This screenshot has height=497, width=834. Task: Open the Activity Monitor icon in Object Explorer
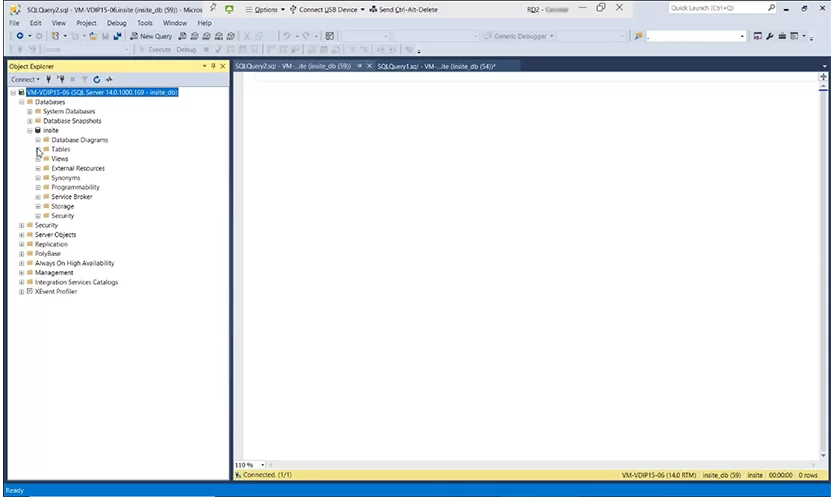pos(109,79)
